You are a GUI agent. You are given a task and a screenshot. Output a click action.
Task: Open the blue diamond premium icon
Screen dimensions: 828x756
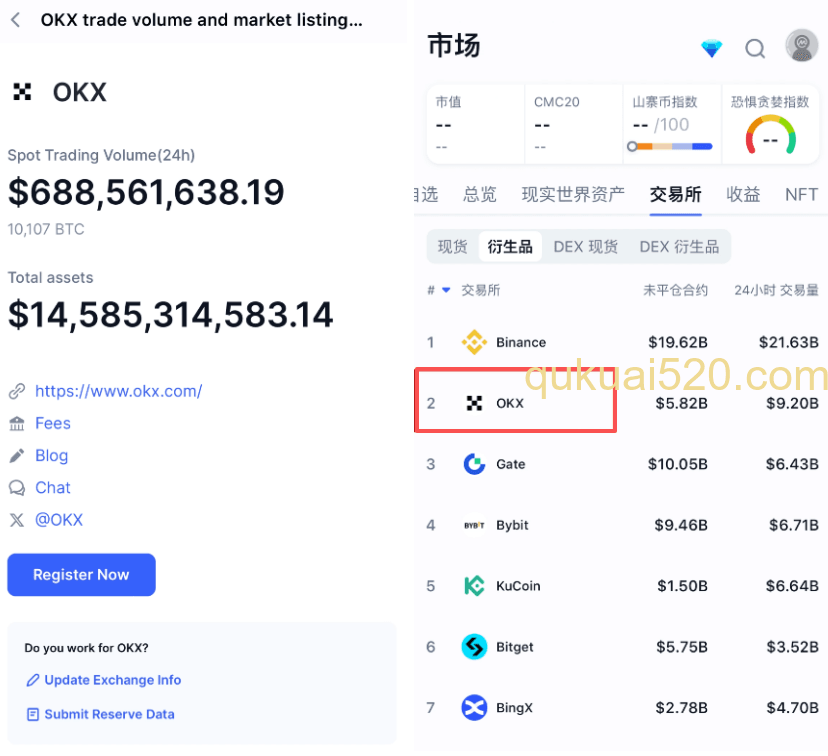(x=711, y=48)
